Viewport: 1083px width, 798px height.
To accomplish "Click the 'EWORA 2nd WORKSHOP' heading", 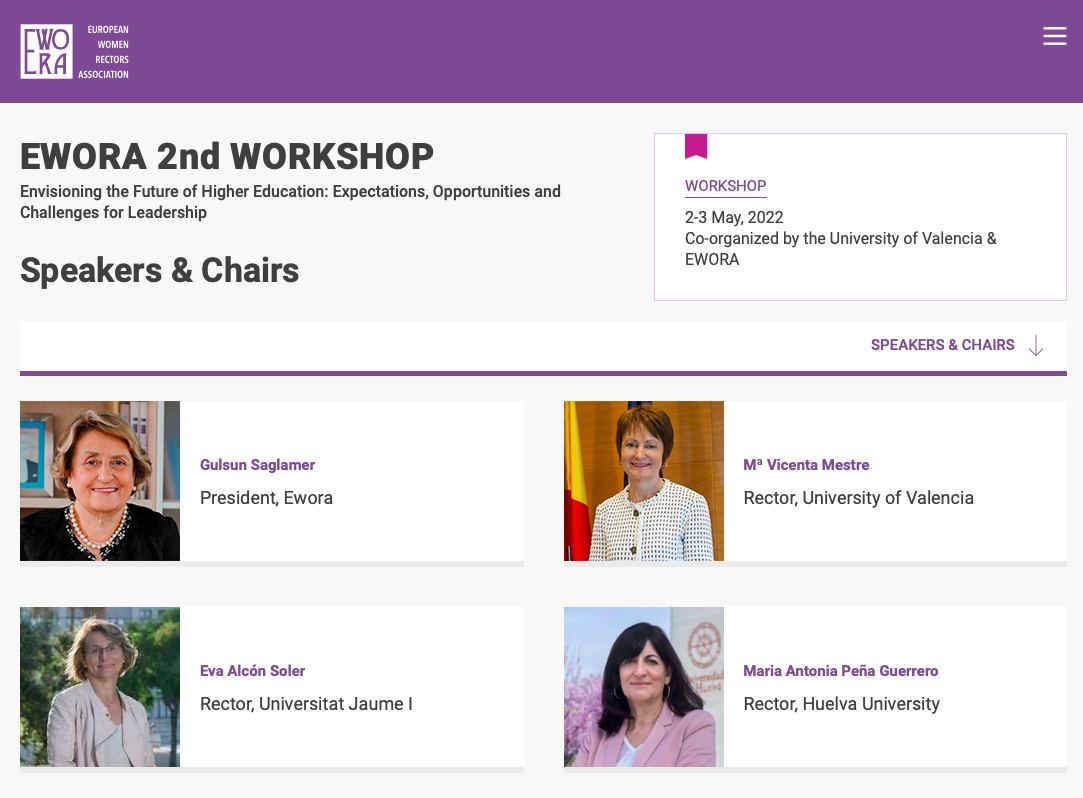I will coord(227,156).
